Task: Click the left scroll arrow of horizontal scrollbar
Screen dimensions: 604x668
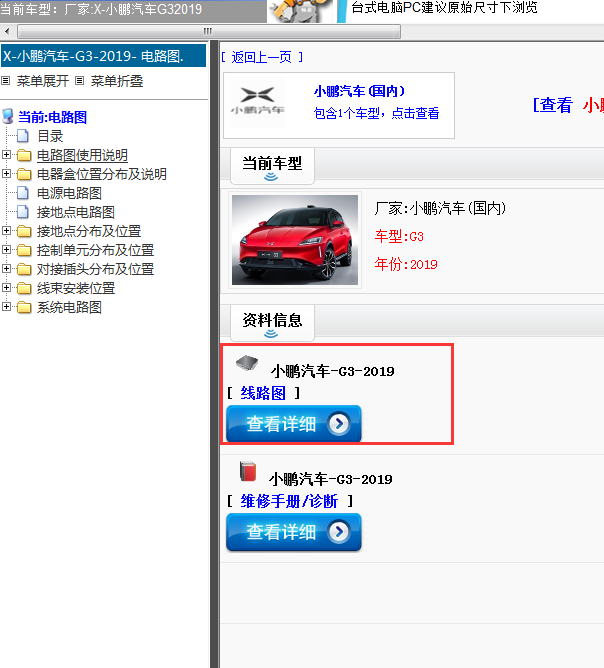Action: tap(7, 31)
